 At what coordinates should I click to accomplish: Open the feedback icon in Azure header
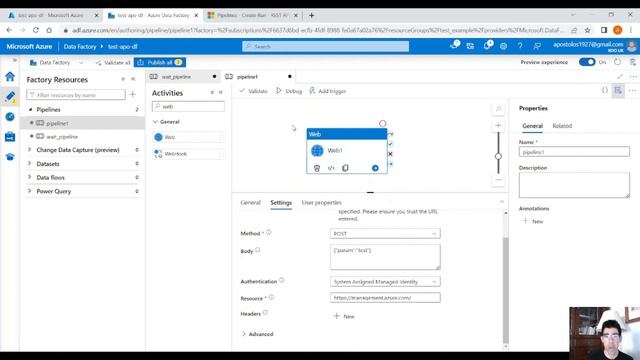(x=537, y=46)
